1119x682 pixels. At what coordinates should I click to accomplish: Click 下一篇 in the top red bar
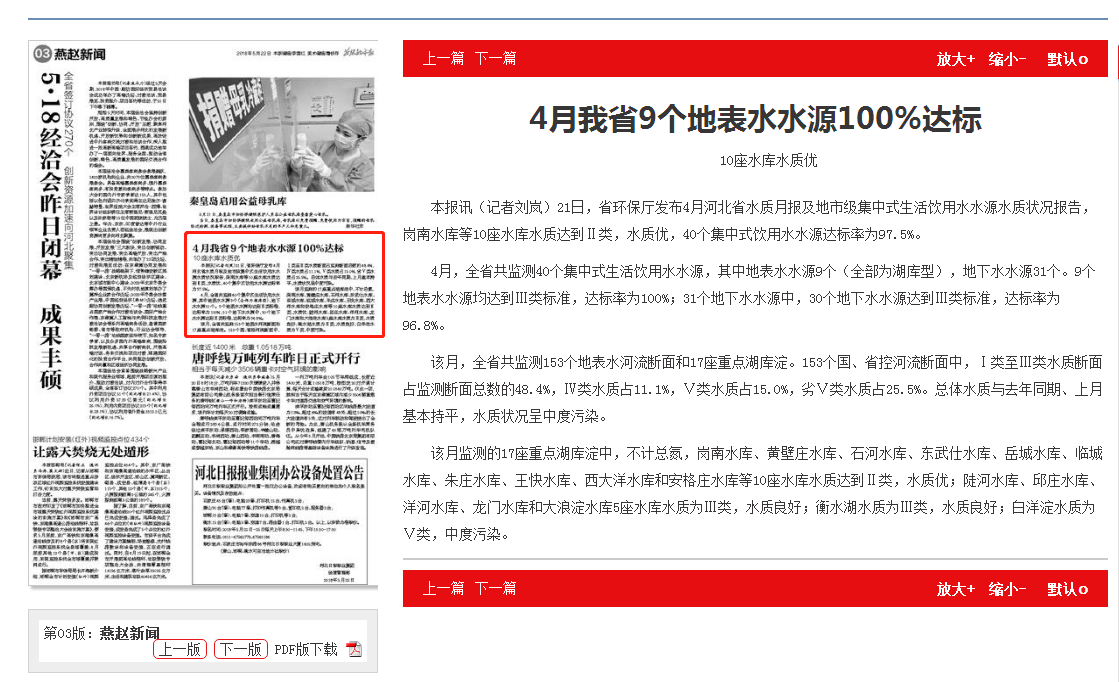click(x=495, y=58)
